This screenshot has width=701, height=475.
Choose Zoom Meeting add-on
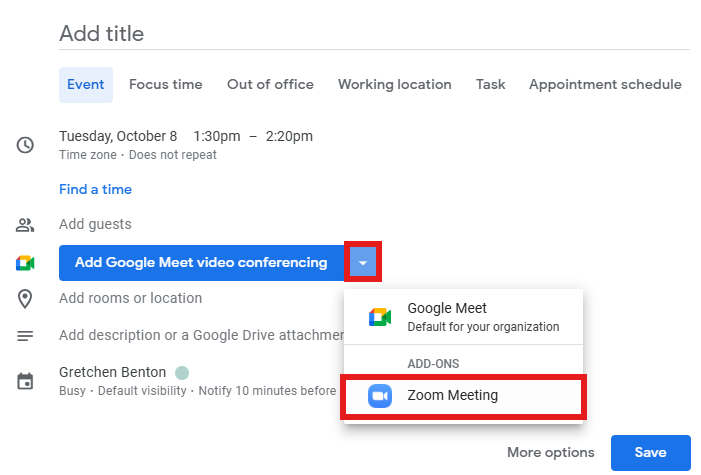pyautogui.click(x=464, y=395)
